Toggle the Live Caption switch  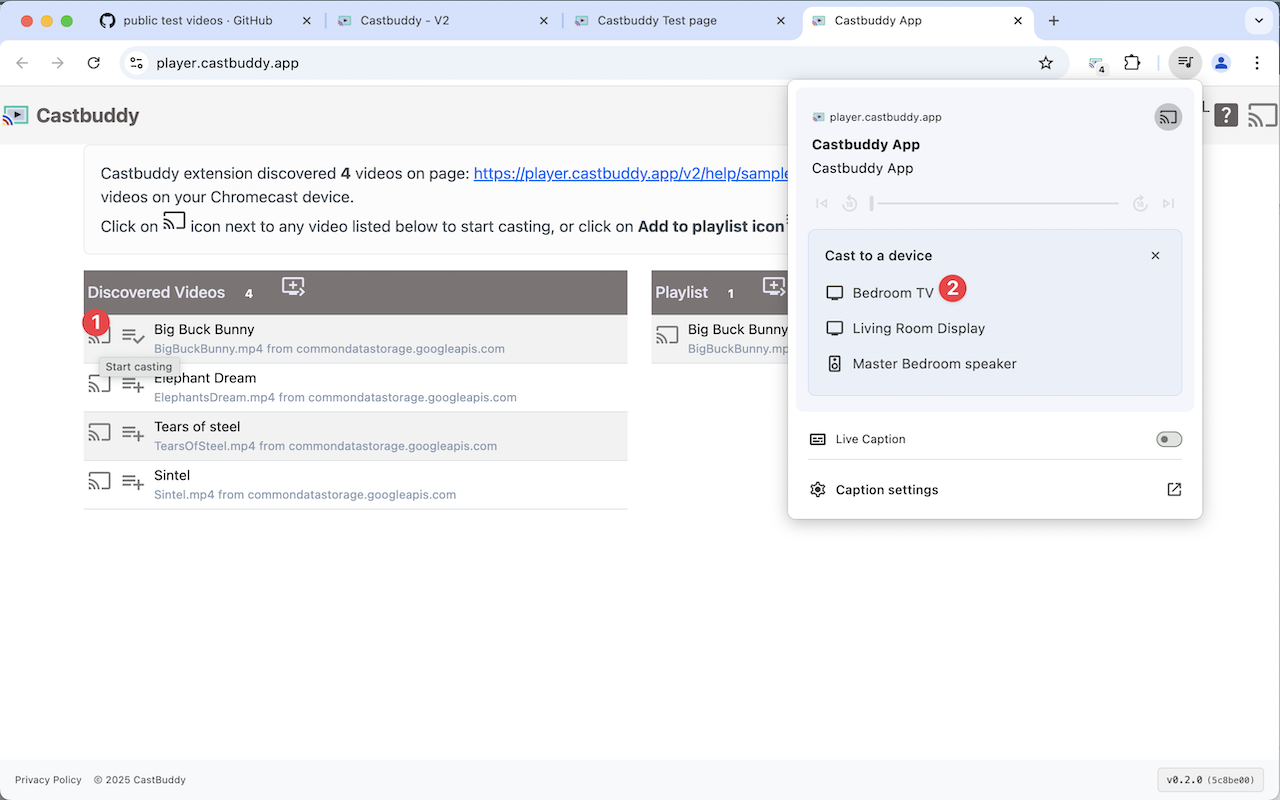tap(1169, 439)
